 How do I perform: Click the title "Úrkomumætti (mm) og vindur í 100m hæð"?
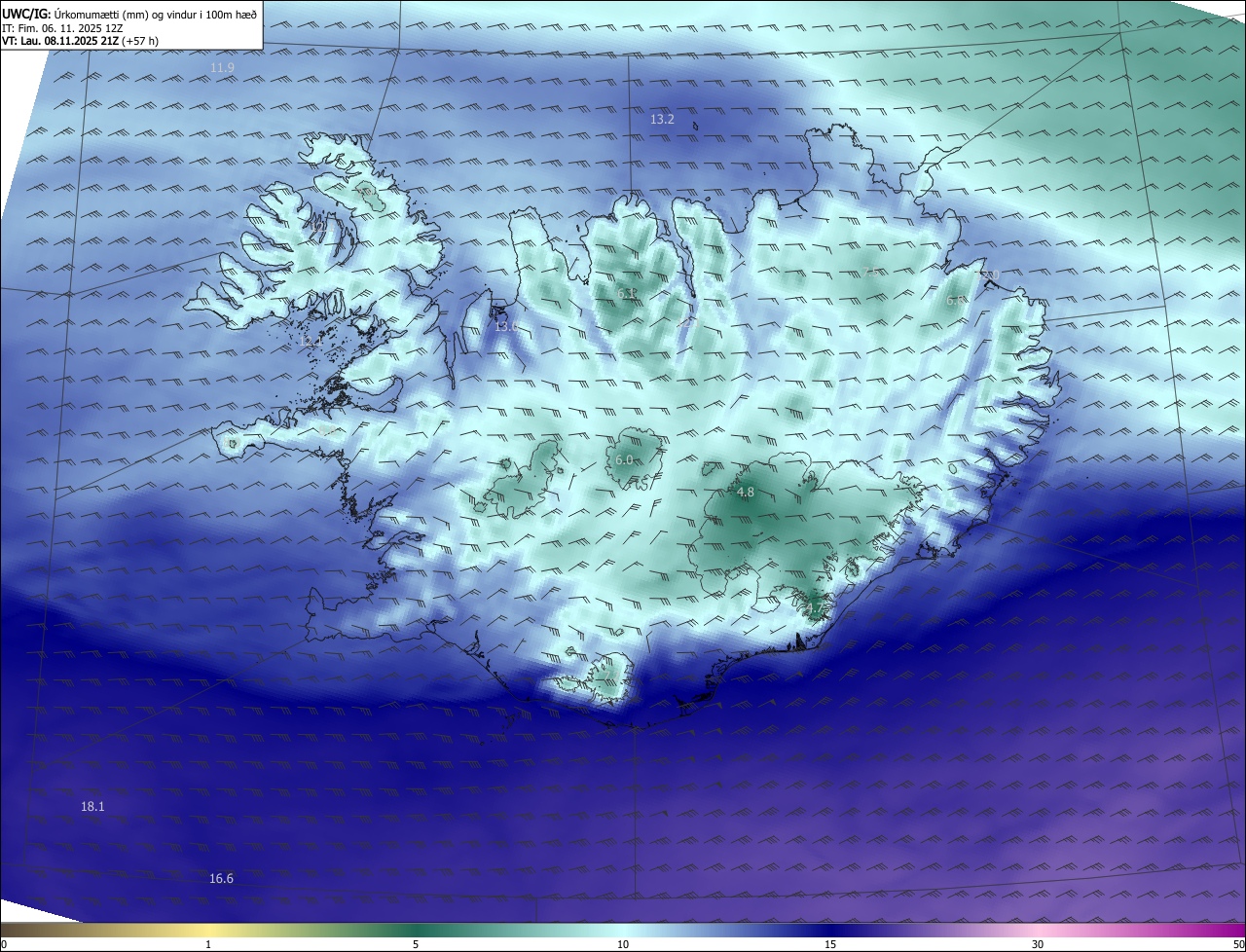click(x=156, y=14)
